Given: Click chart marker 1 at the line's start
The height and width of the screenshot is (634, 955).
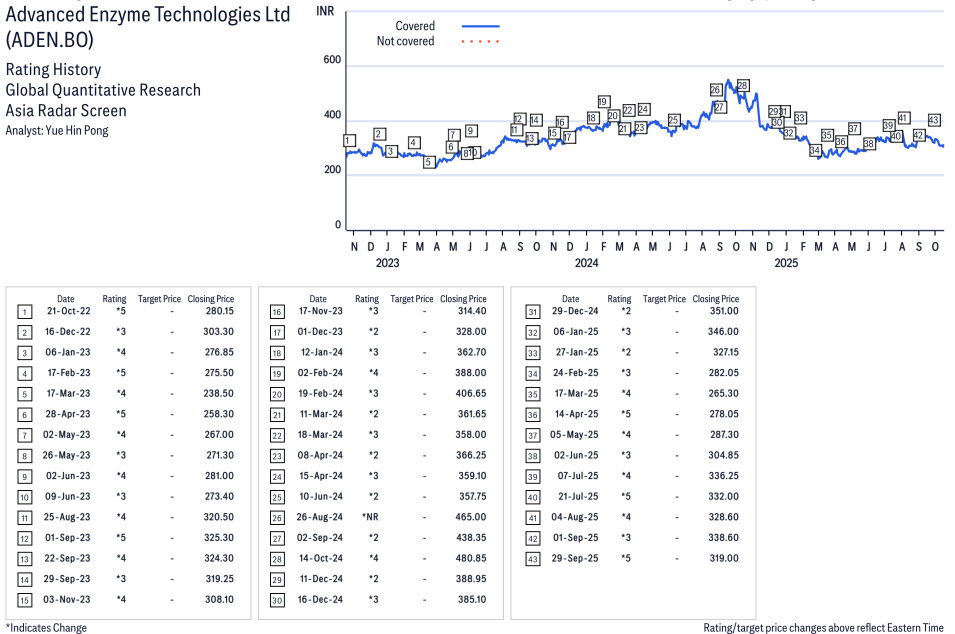Looking at the screenshot, I should point(348,141).
